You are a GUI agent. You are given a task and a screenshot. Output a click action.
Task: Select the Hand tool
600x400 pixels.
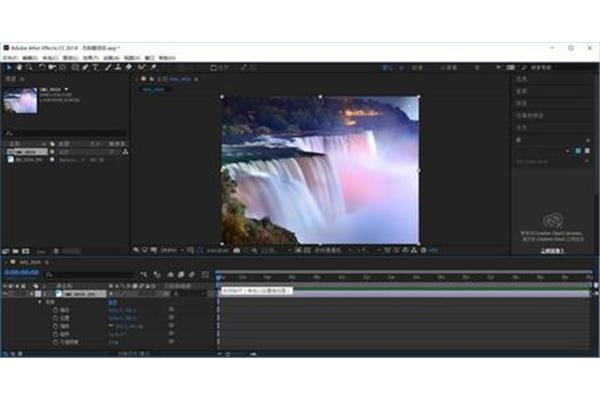click(19, 67)
